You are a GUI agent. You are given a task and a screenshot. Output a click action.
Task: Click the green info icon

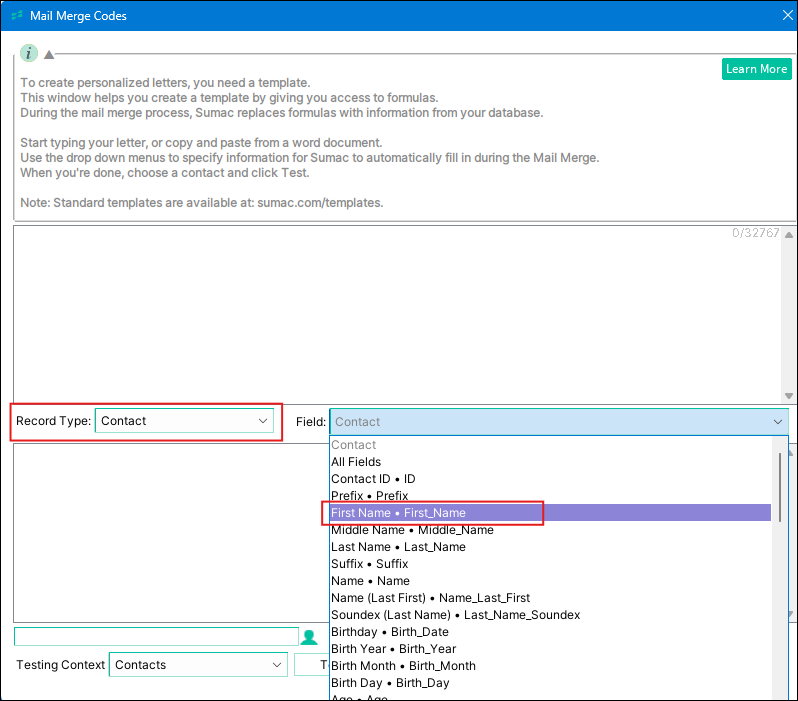(29, 53)
